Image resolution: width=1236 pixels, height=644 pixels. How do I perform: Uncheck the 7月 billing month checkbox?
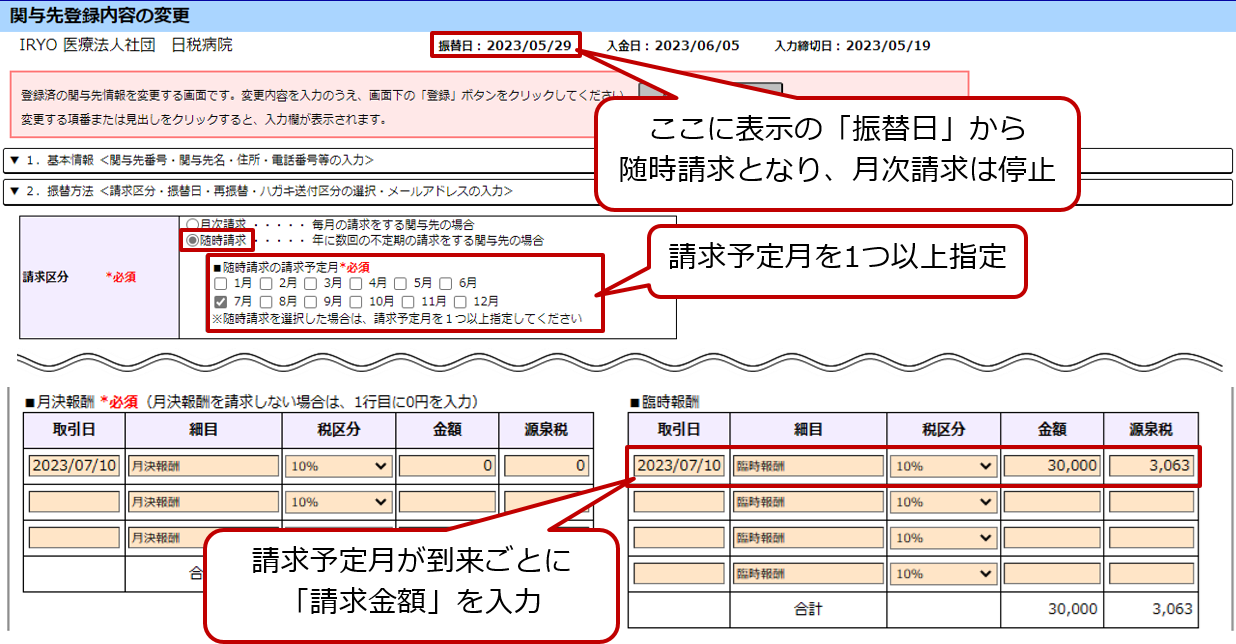[220, 301]
